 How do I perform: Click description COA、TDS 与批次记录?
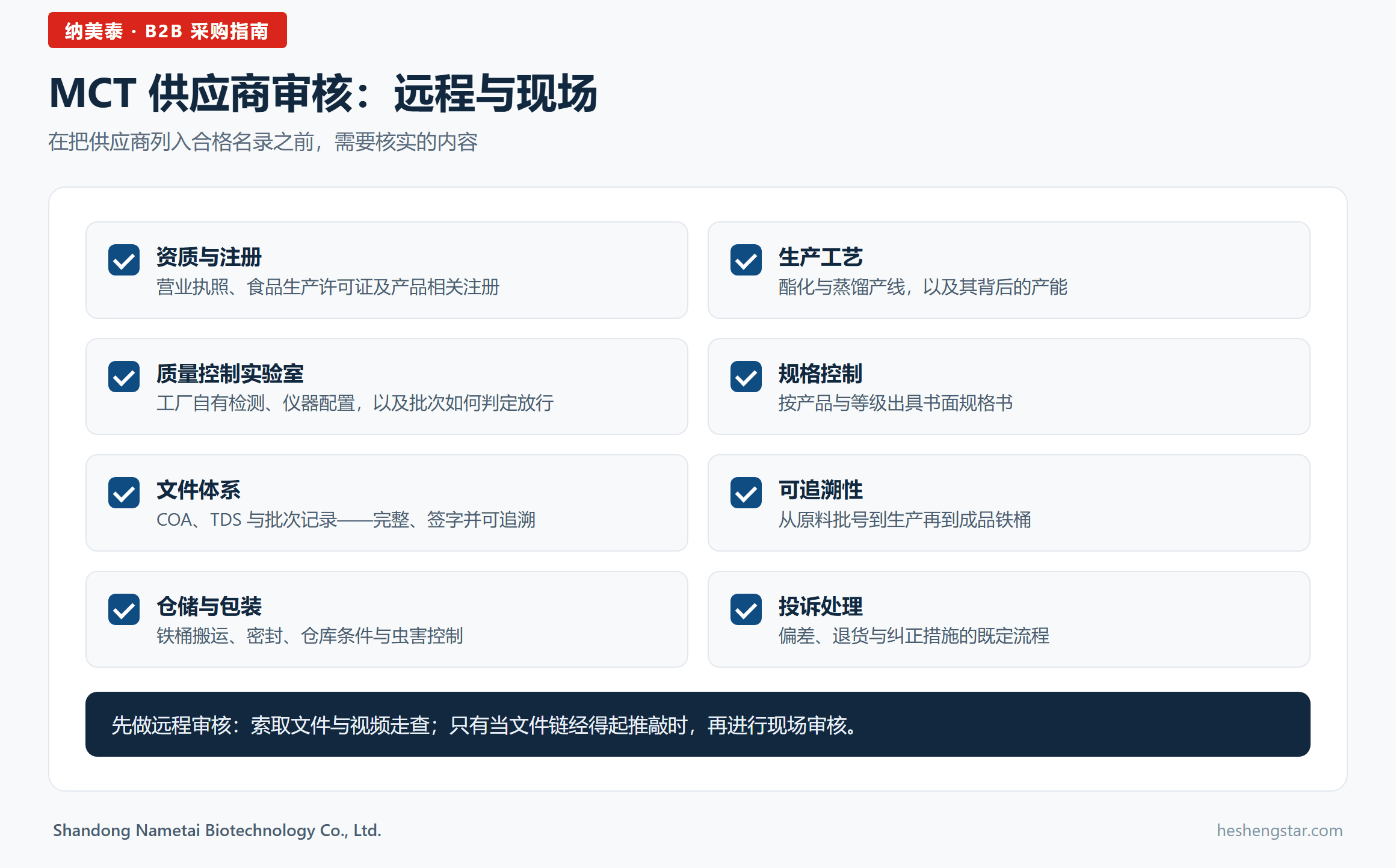click(247, 520)
